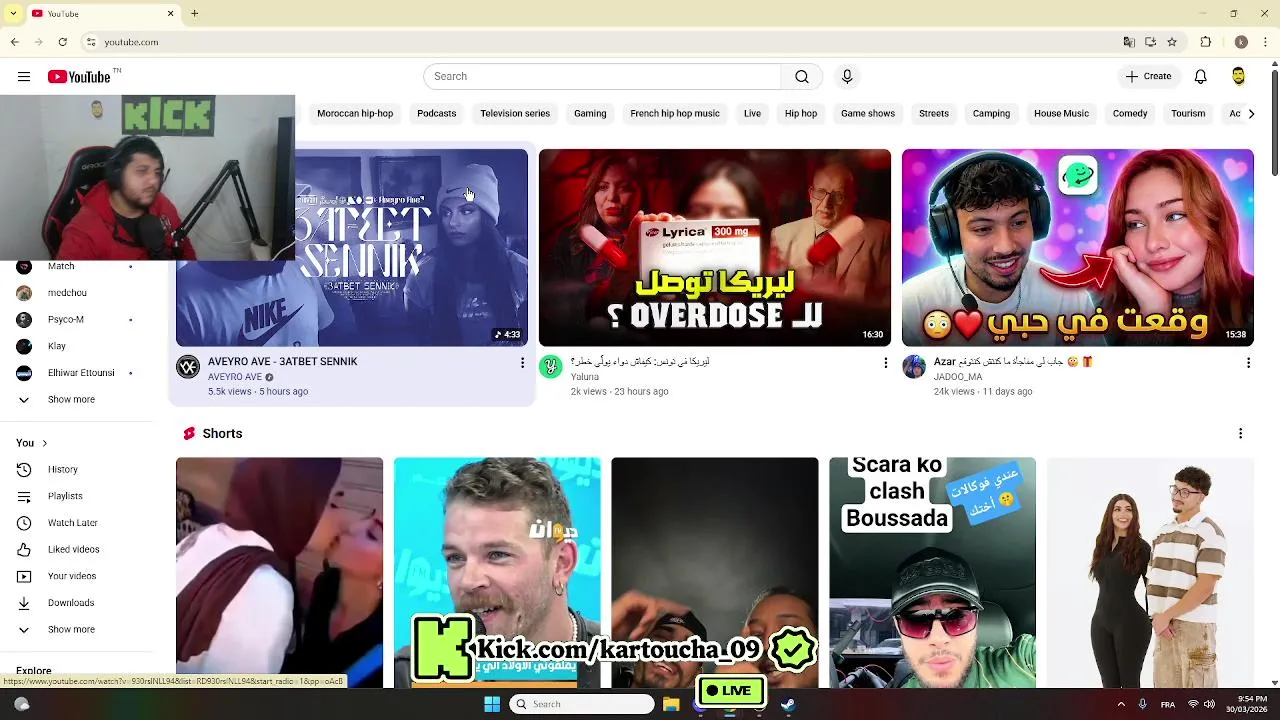Open more options for Yaluna video
Screen dimensions: 1280x720
coord(885,363)
